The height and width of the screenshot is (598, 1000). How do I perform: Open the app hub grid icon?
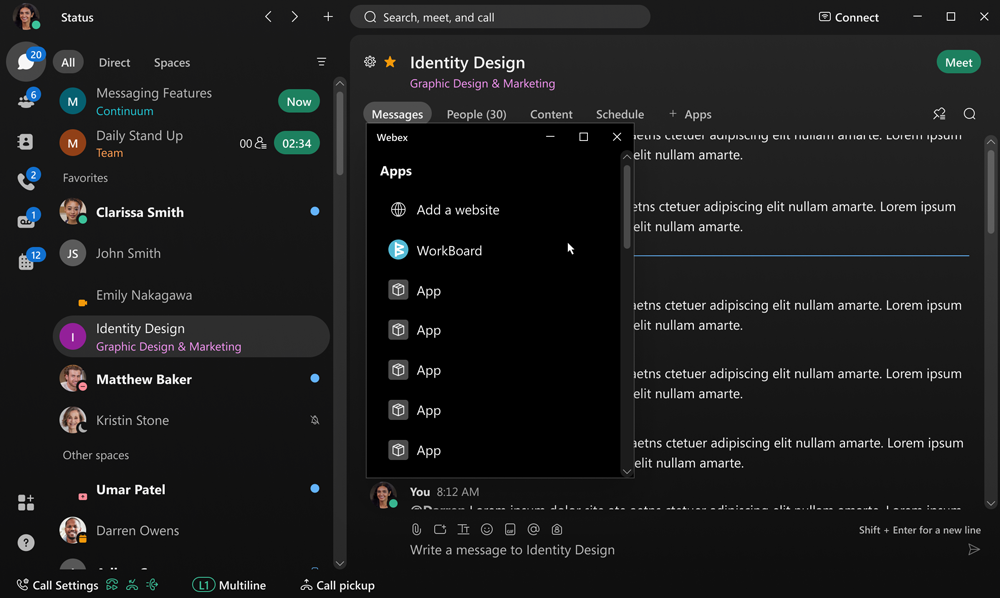(26, 502)
